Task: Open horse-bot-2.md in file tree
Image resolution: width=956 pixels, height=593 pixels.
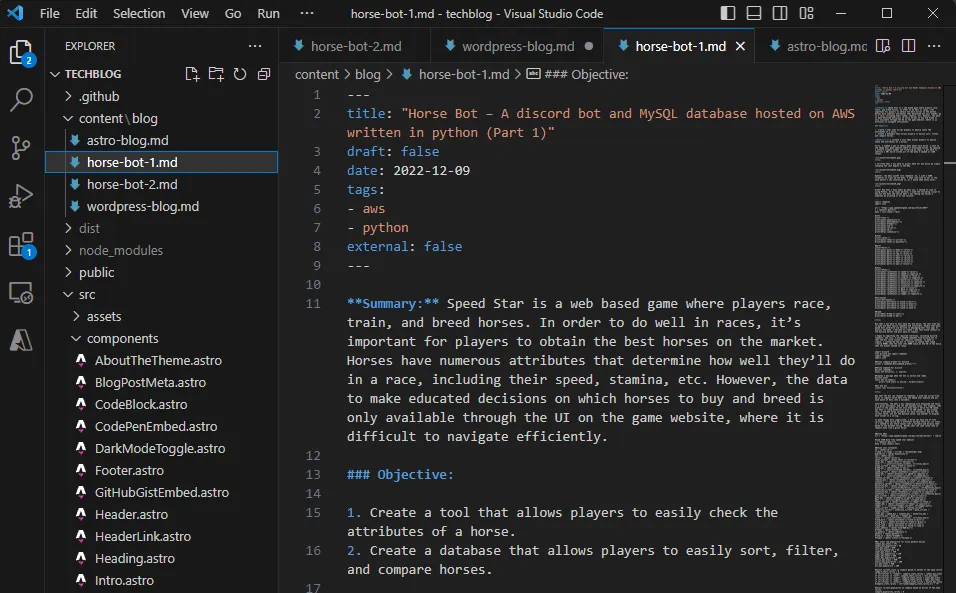Action: point(162,184)
